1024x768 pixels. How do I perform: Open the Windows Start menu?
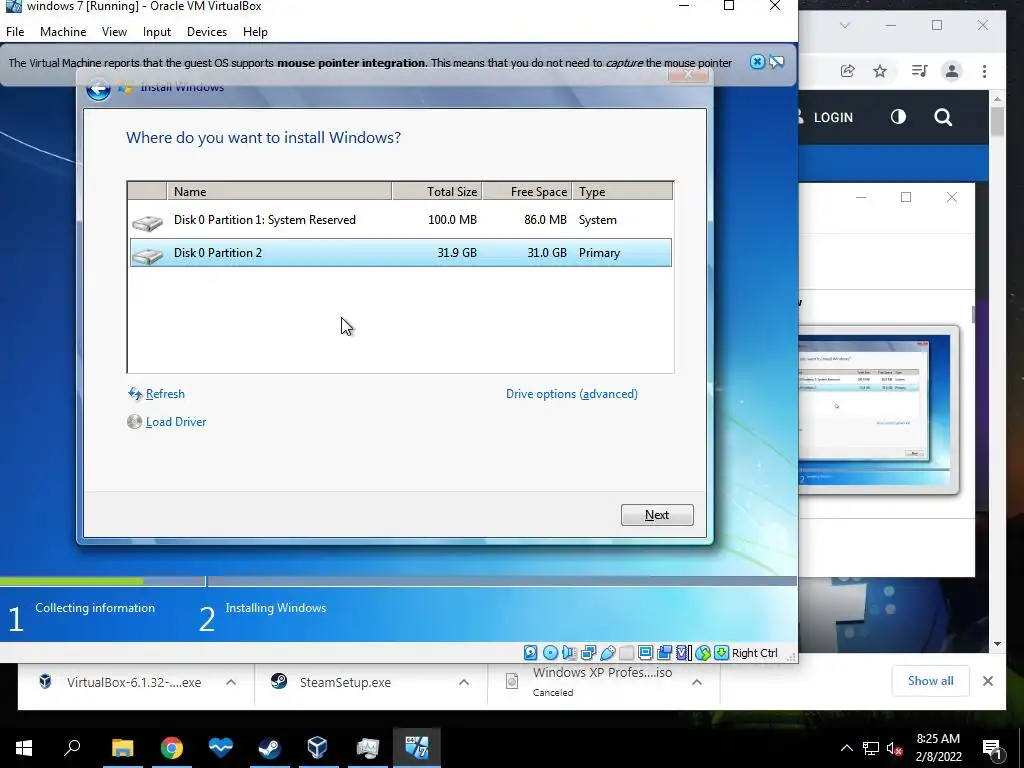coord(24,748)
